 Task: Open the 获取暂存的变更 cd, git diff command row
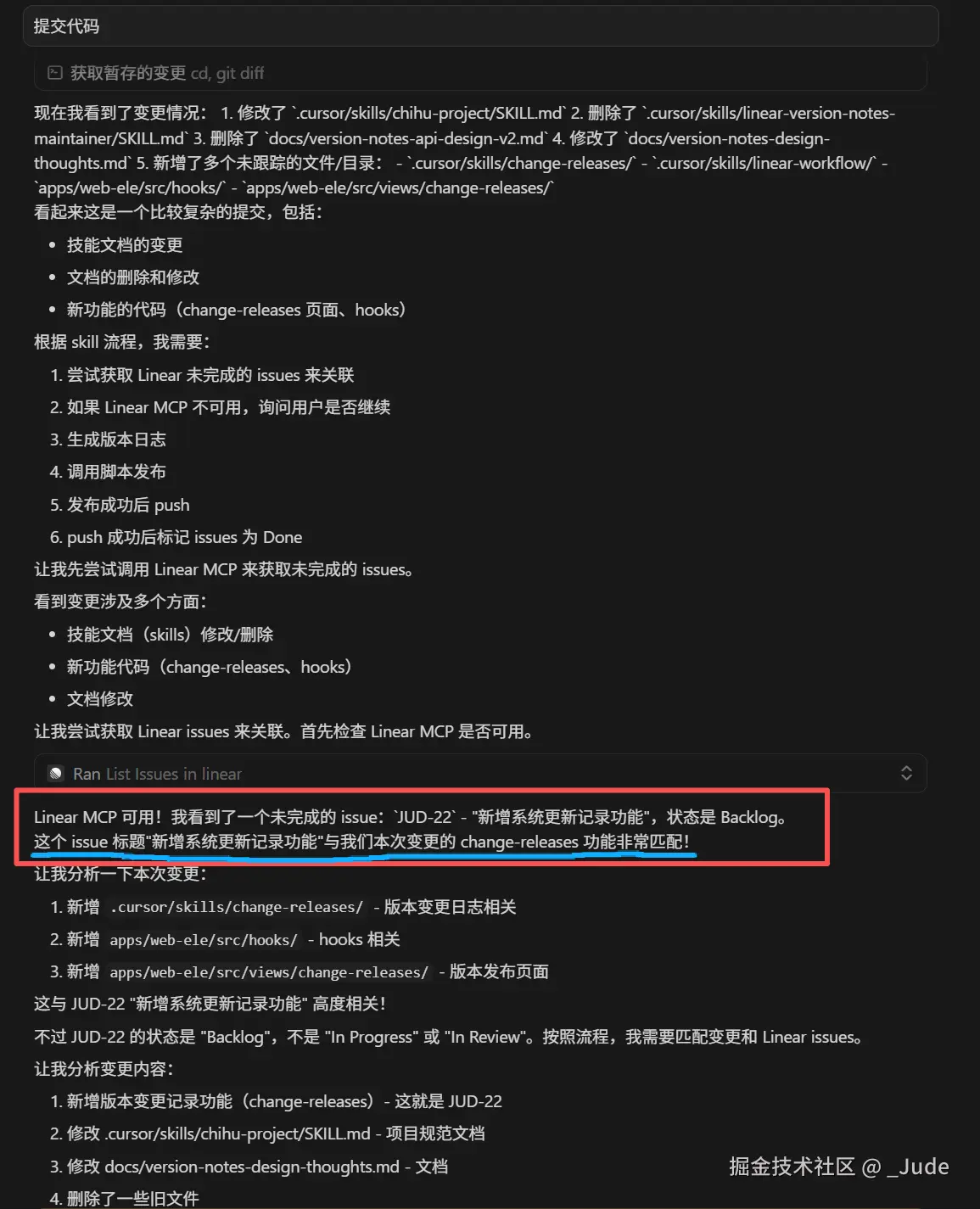pos(480,73)
